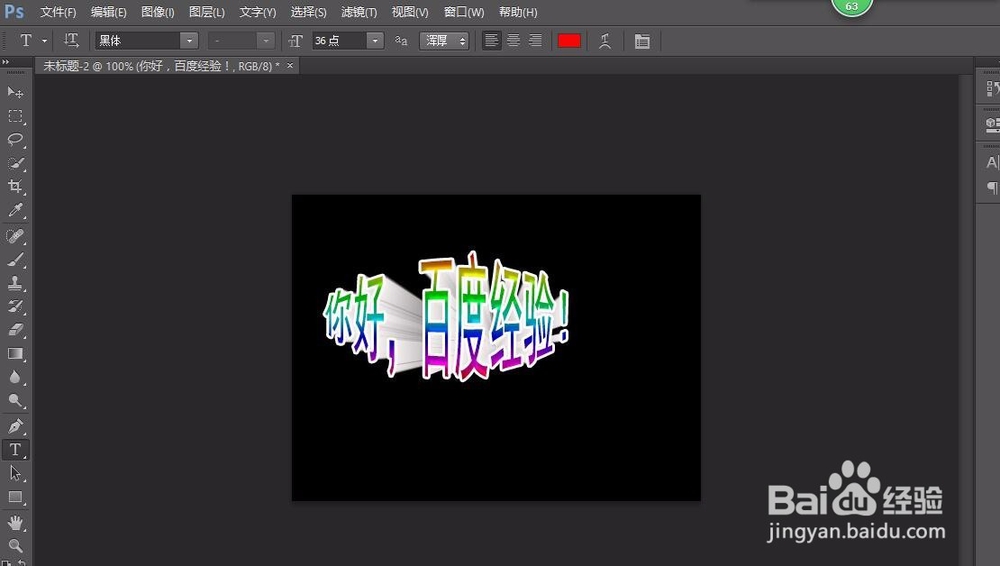This screenshot has width=1000, height=566.
Task: Open the 编辑(E) menu
Action: 108,12
